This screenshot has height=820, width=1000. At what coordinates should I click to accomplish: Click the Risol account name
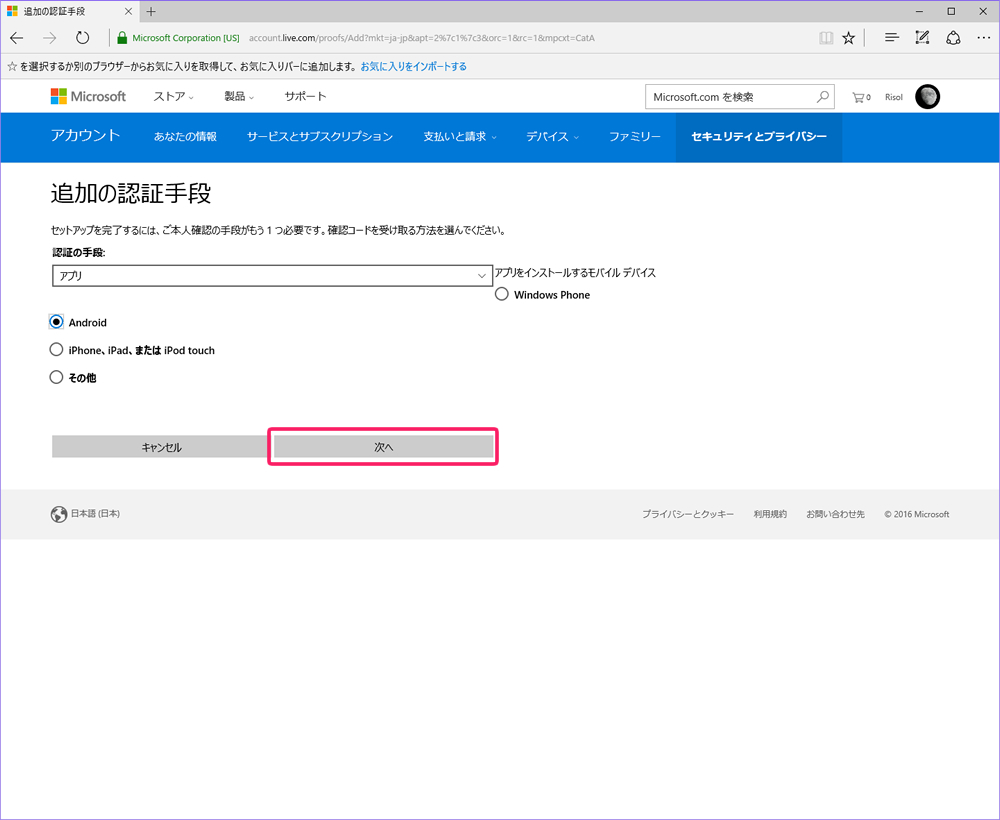[x=893, y=97]
